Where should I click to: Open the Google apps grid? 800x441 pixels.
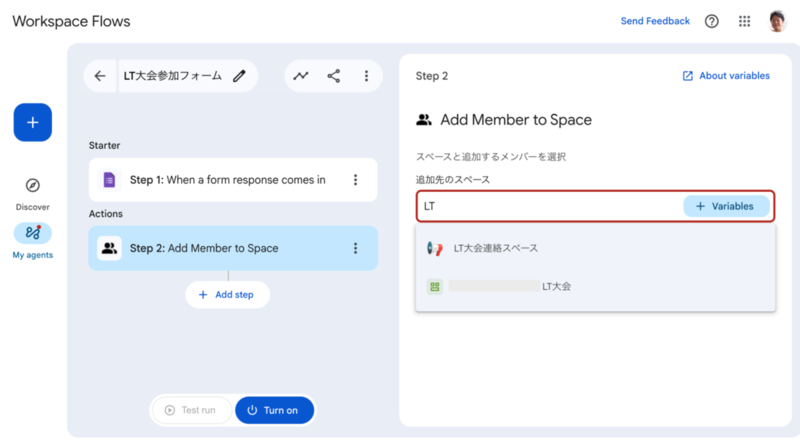point(744,21)
